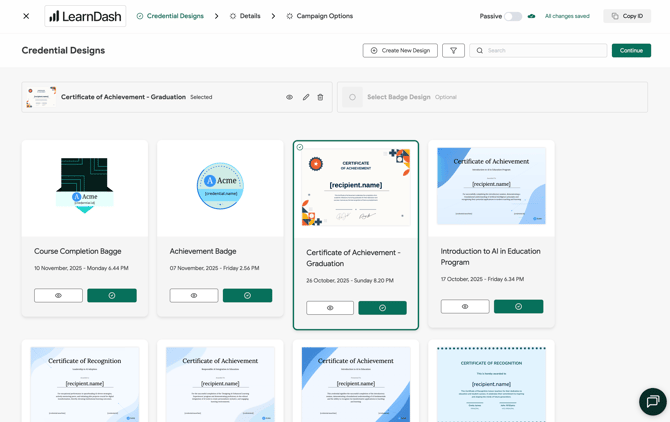Screen dimensions: 670x422
Task: Click the selected certificate's small thumbnail
Action: tap(41, 97)
